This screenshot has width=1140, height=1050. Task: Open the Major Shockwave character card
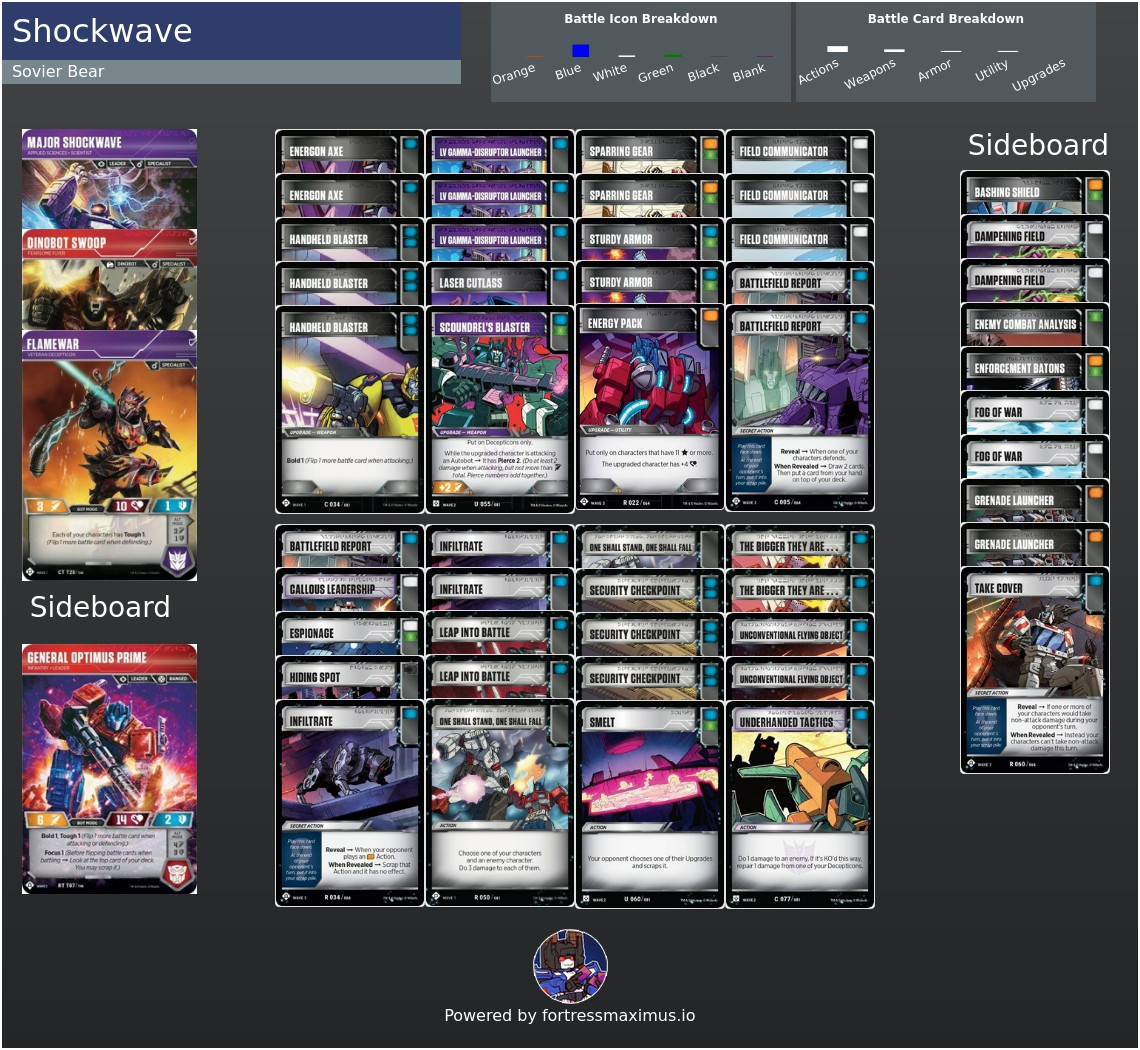tap(109, 179)
